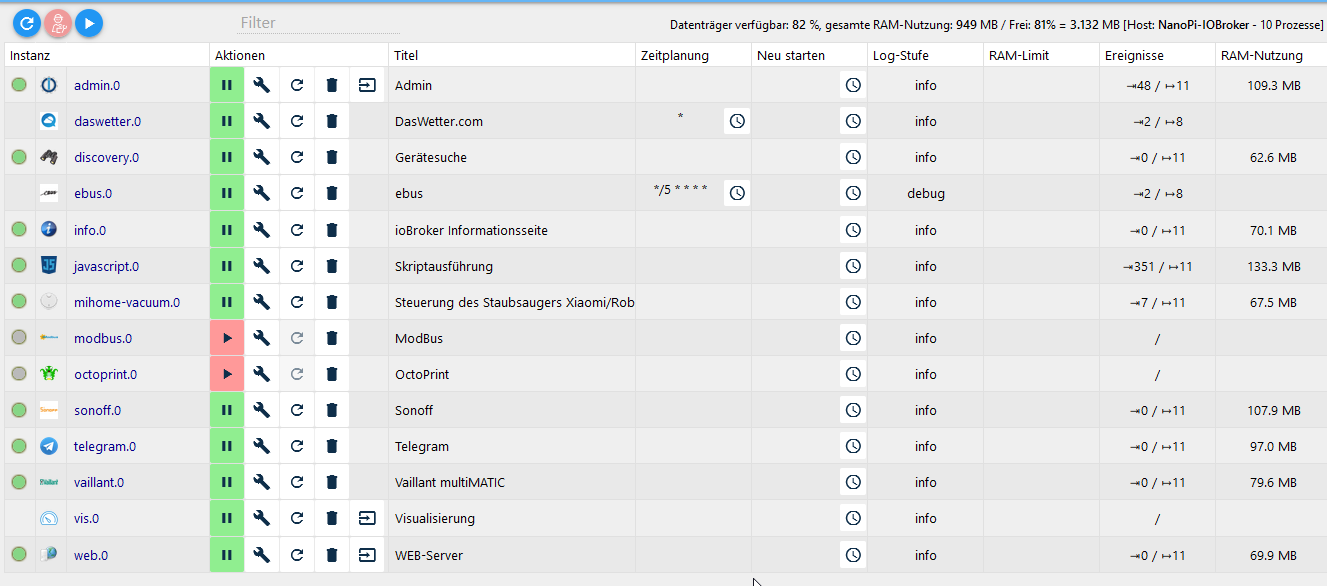The height and width of the screenshot is (586, 1327).
Task: Toggle expert mode with the red head icon
Action: 58,22
